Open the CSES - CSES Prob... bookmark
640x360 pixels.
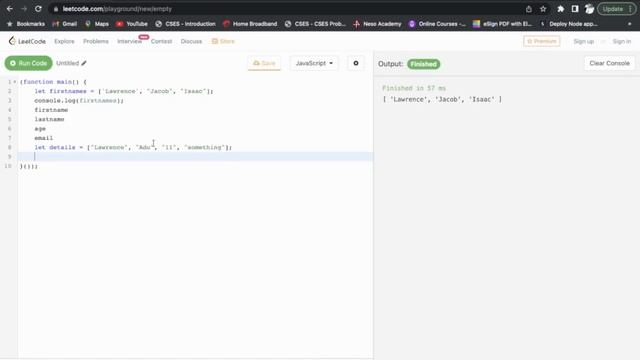click(x=315, y=24)
